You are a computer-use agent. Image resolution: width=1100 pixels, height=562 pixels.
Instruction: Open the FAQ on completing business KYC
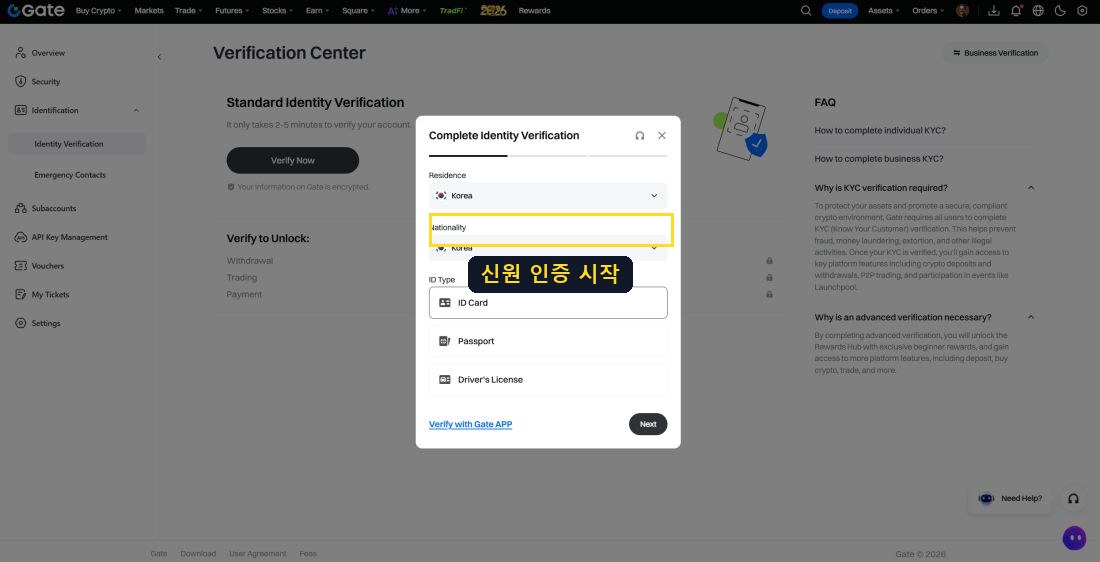878,159
